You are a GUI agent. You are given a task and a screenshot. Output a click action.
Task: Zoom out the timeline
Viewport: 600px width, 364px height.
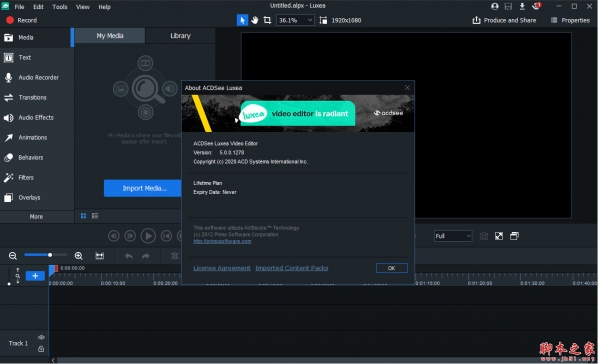tap(13, 256)
